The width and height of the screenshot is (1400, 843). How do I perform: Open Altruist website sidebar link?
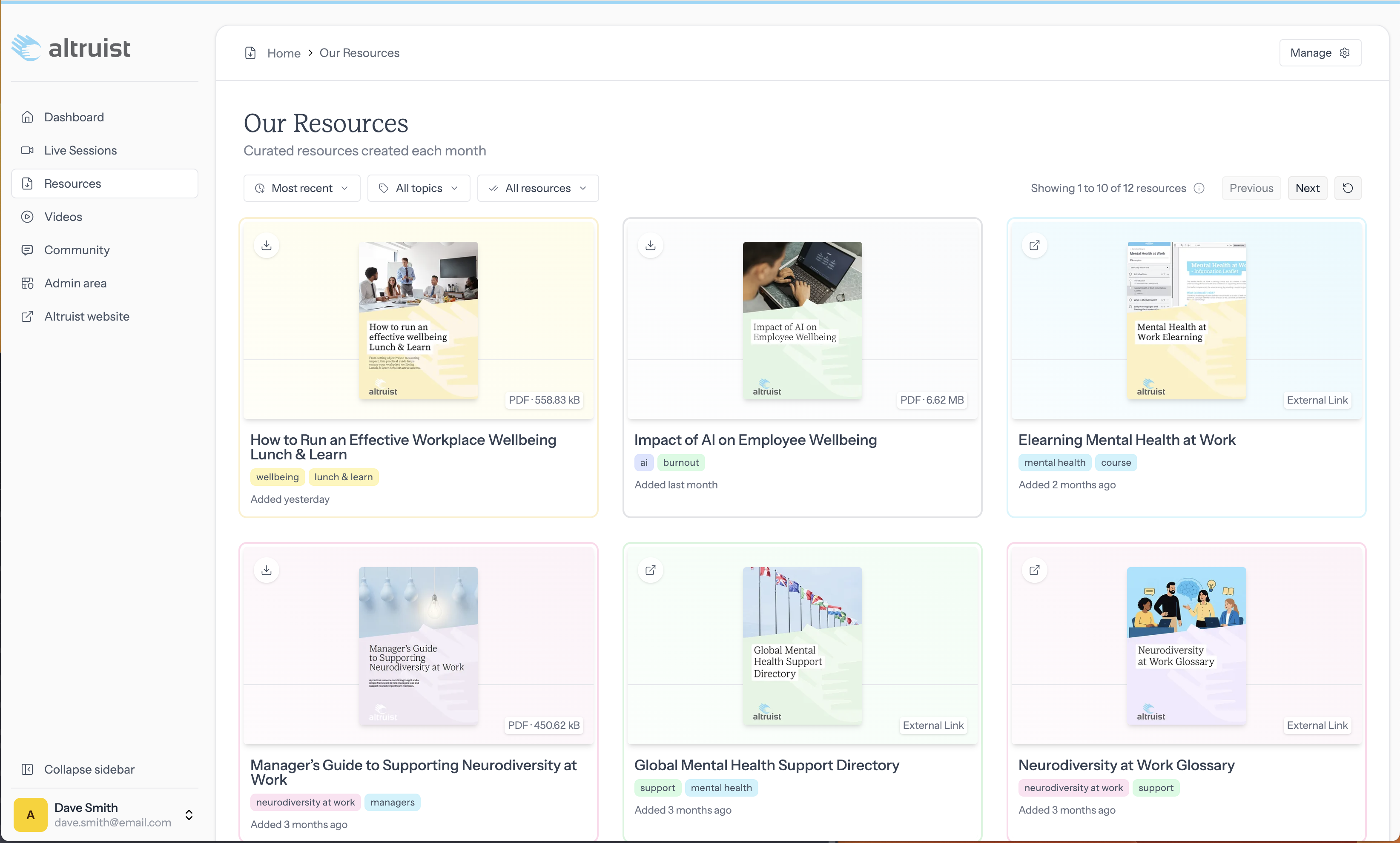pos(104,316)
